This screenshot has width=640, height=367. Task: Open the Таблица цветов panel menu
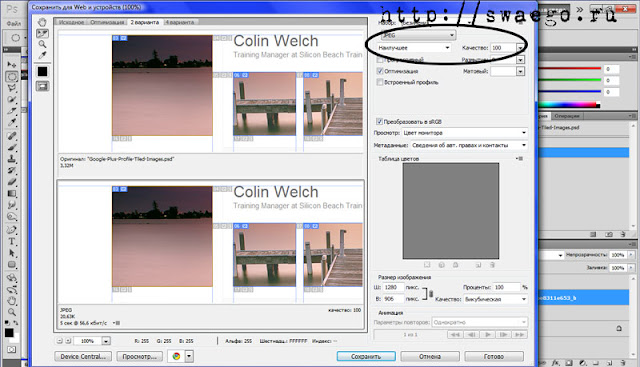pyautogui.click(x=519, y=158)
